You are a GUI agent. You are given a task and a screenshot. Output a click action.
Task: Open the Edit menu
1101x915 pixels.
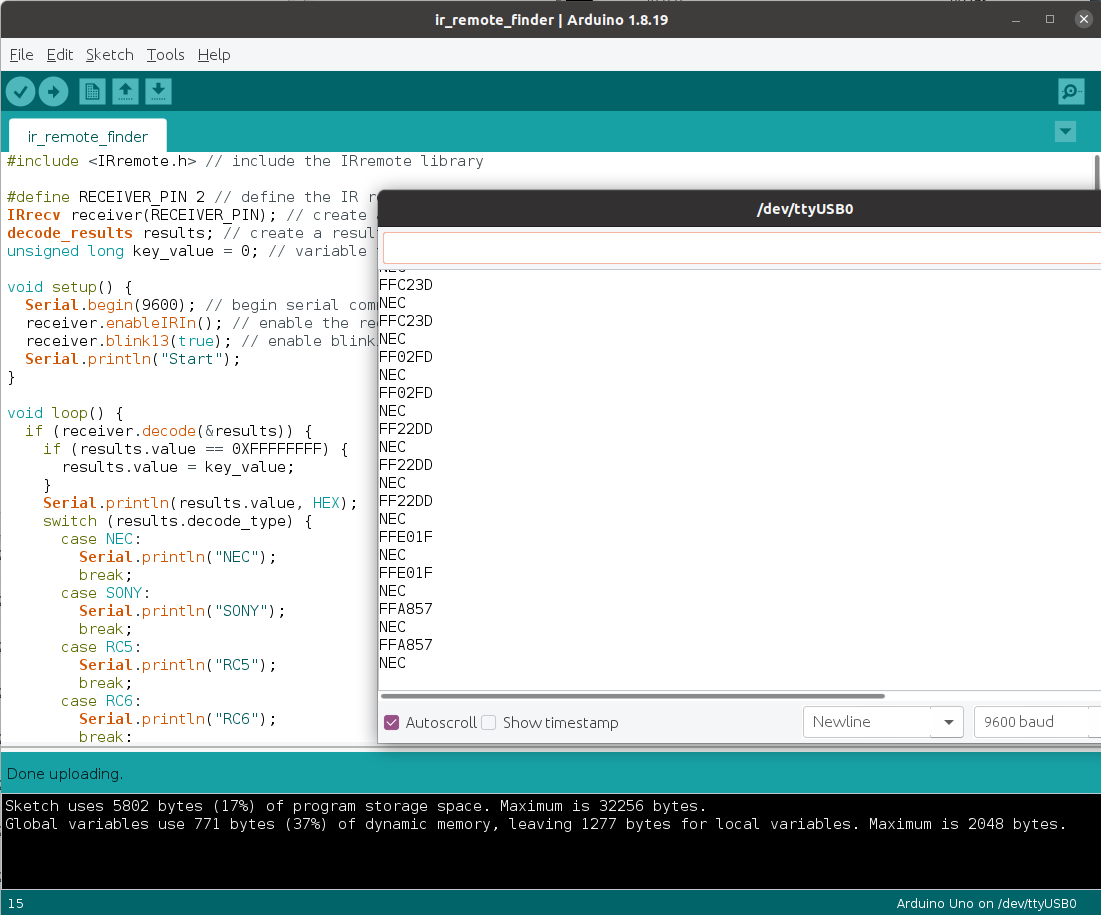pos(60,55)
